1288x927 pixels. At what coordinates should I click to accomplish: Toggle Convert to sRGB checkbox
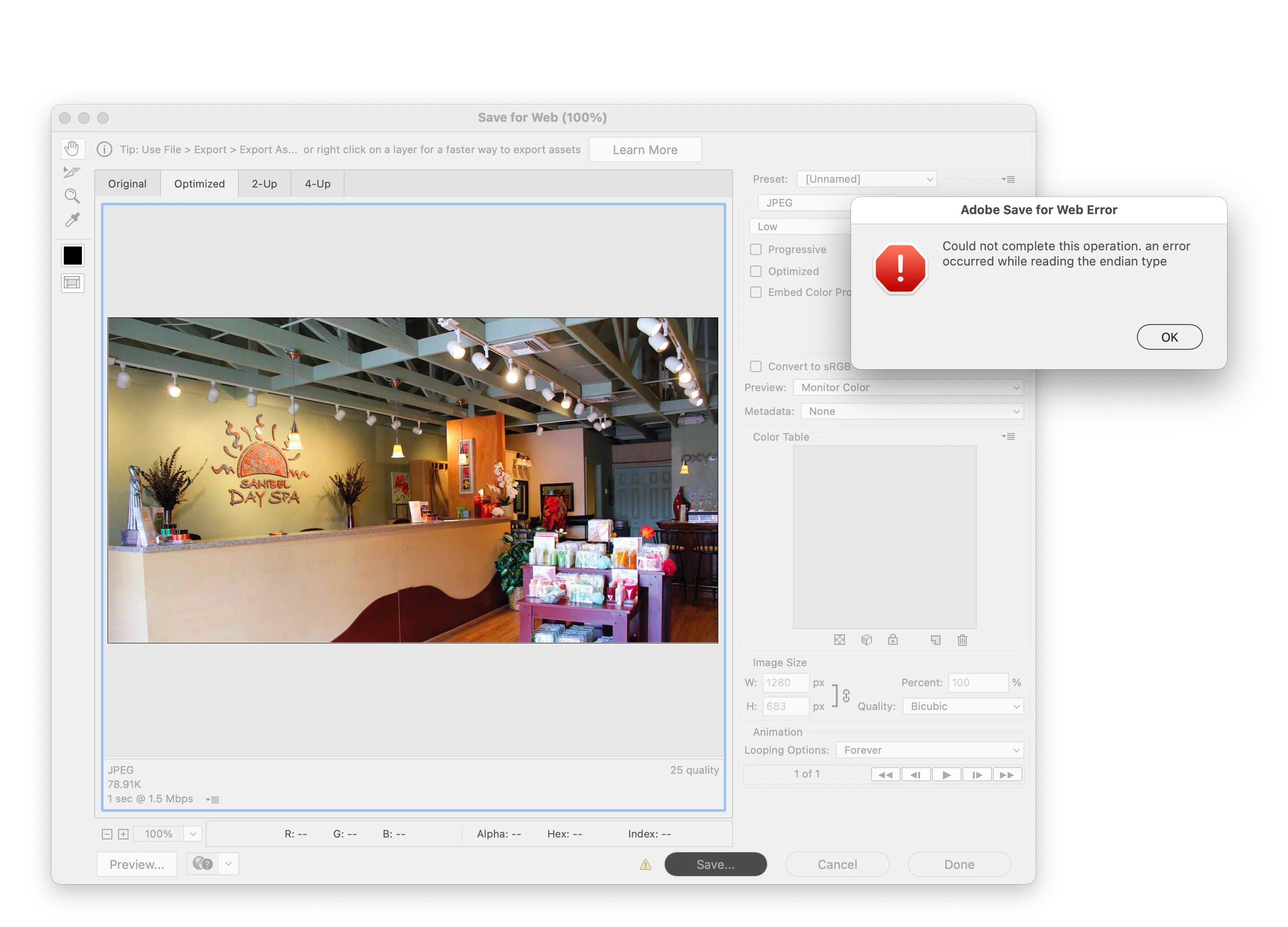pos(756,367)
